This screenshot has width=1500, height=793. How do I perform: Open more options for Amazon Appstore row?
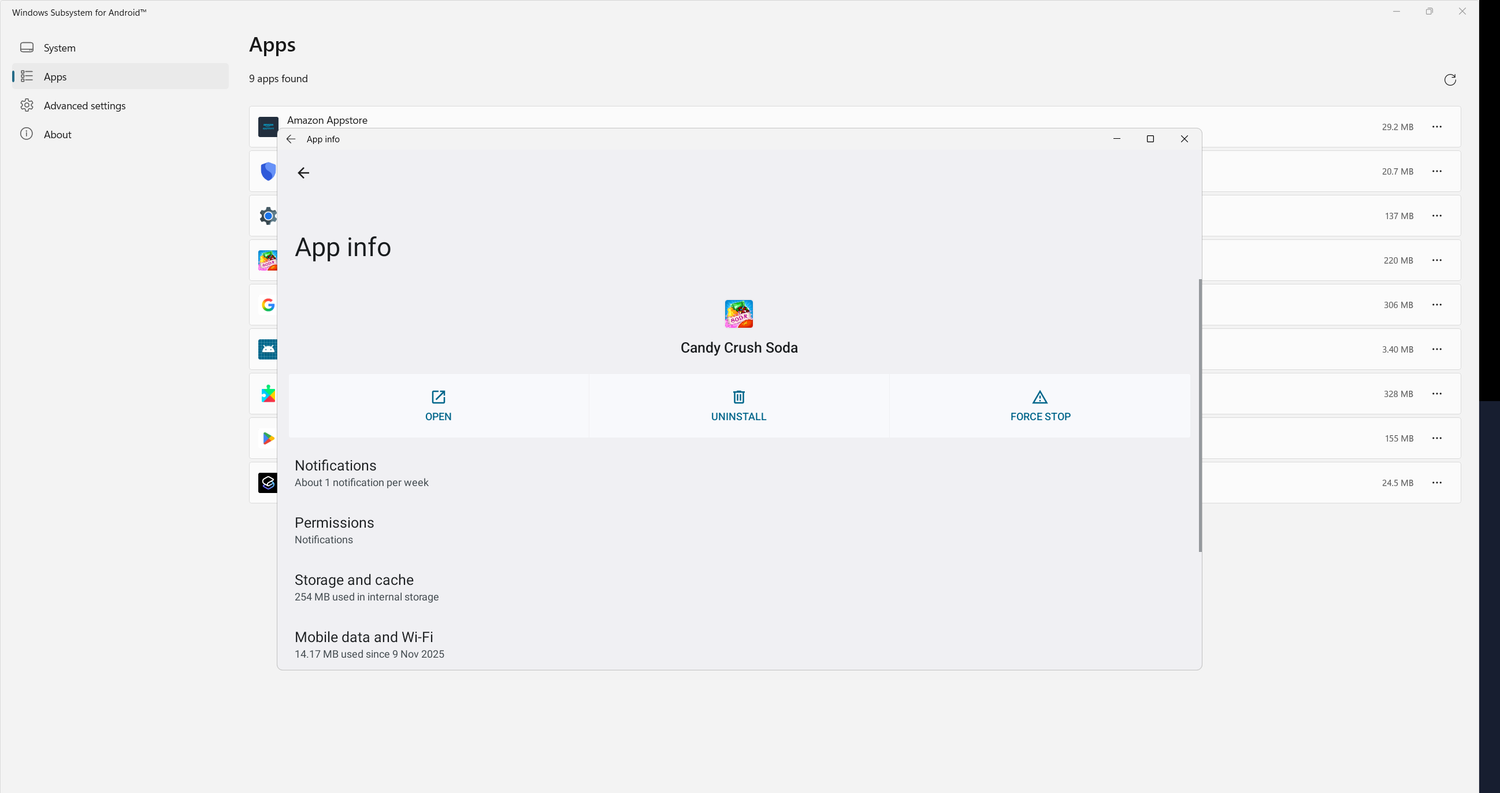tap(1437, 127)
